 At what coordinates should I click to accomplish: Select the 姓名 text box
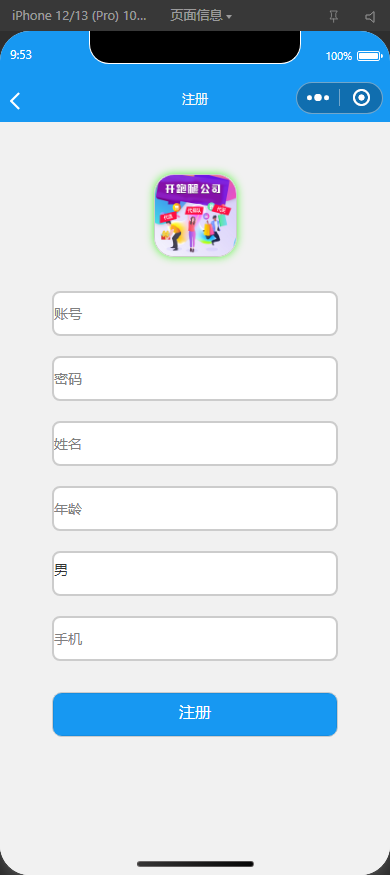click(x=195, y=444)
